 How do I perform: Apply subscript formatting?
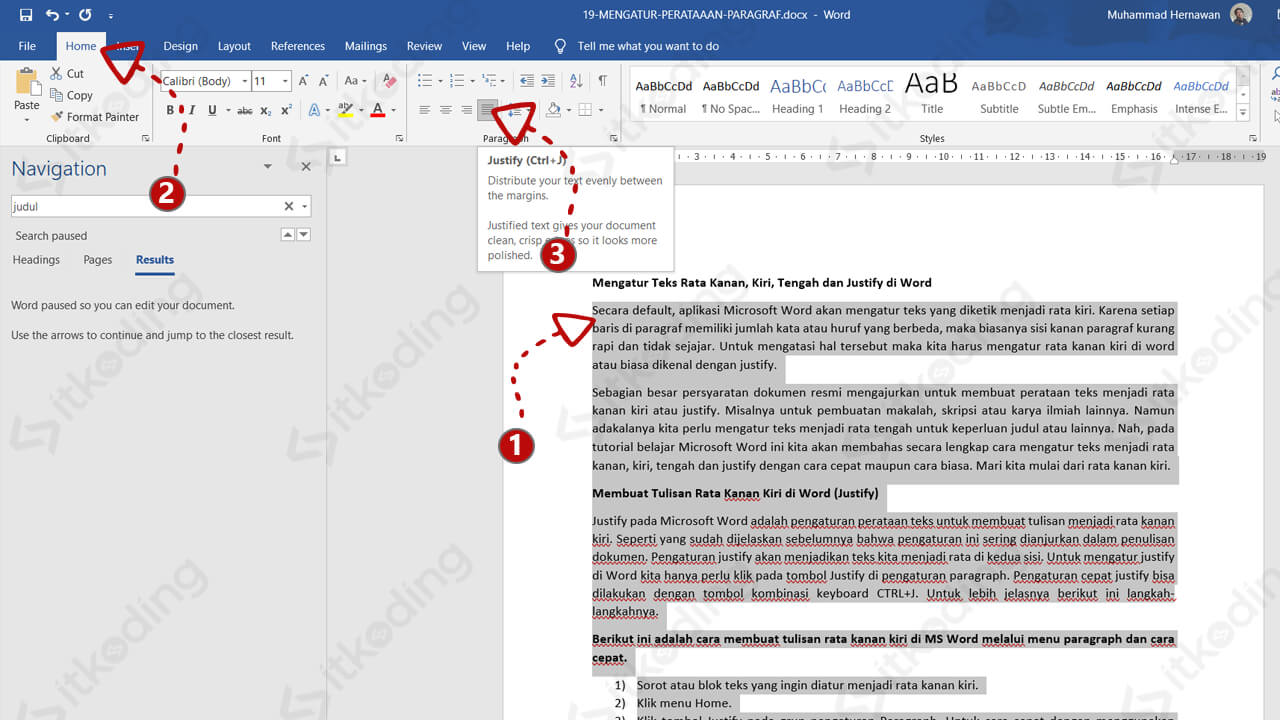[266, 110]
